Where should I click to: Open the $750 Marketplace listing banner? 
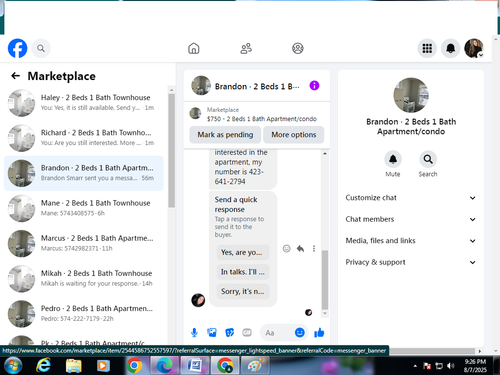pos(257,114)
